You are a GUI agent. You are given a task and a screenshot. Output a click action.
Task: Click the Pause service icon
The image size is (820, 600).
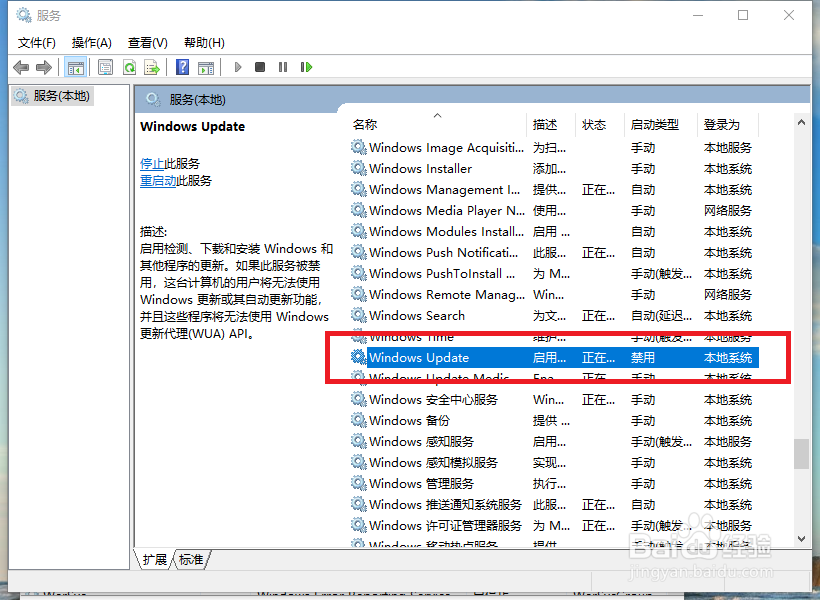pos(283,67)
